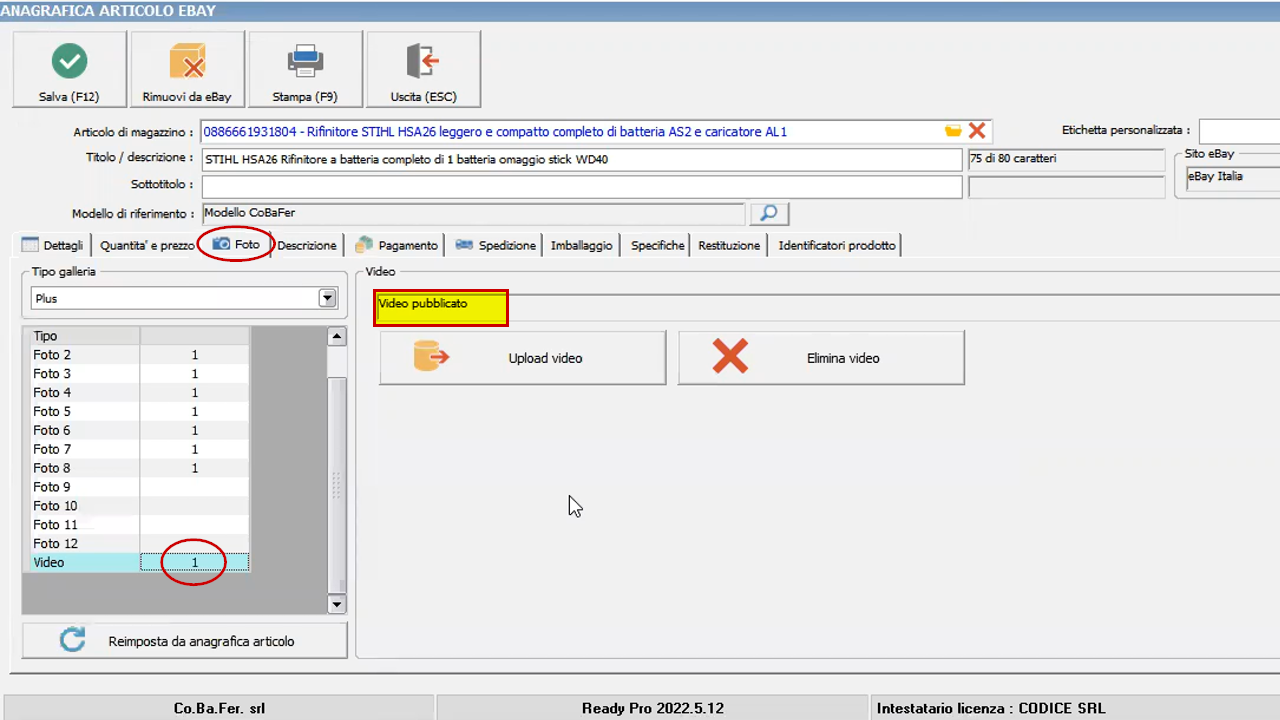Click the Stampa printer icon
The image size is (1280, 720).
(305, 61)
